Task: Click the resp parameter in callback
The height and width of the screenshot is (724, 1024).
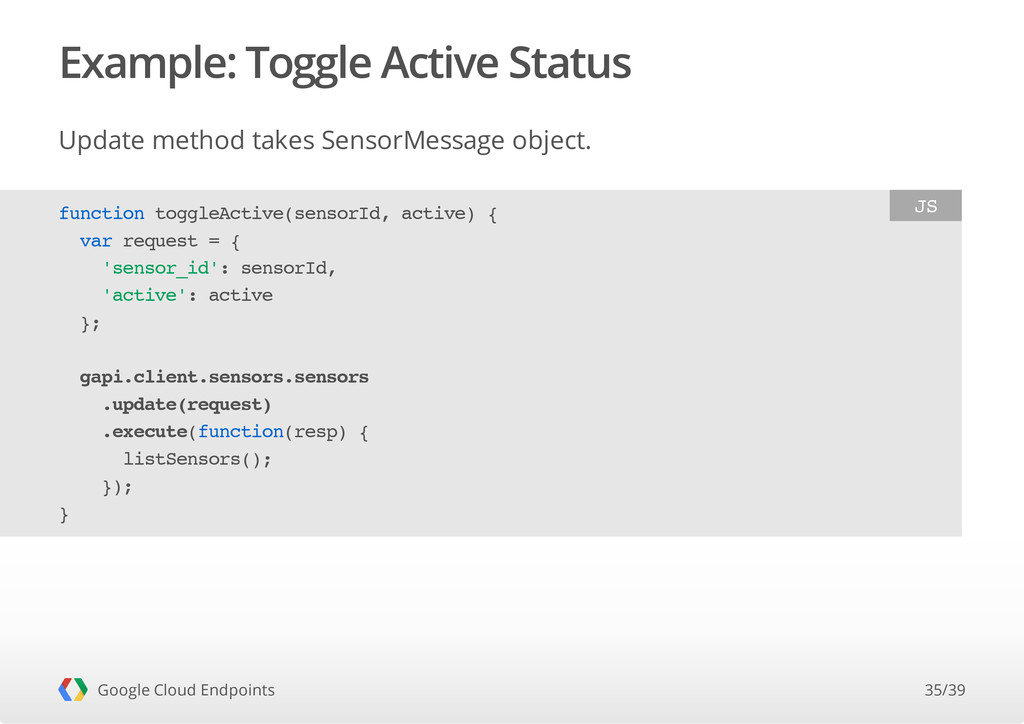Action: click(316, 433)
